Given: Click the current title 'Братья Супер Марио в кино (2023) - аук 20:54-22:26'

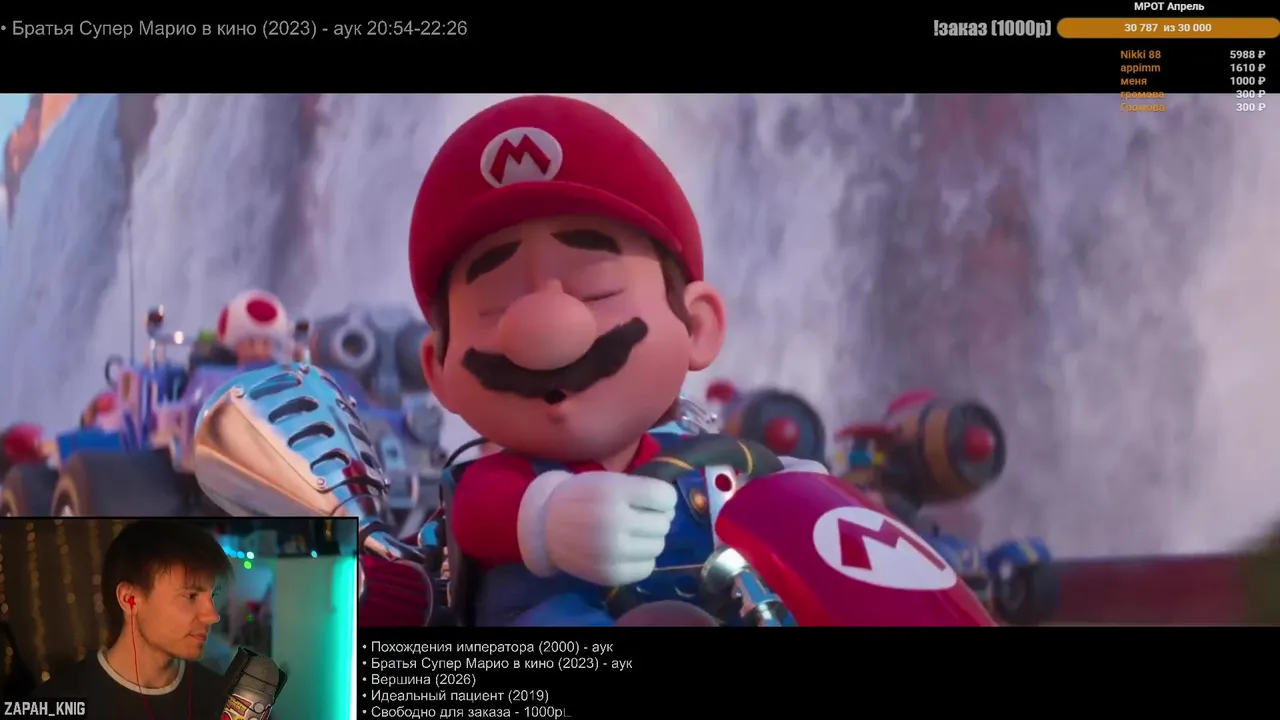Looking at the screenshot, I should coord(239,28).
